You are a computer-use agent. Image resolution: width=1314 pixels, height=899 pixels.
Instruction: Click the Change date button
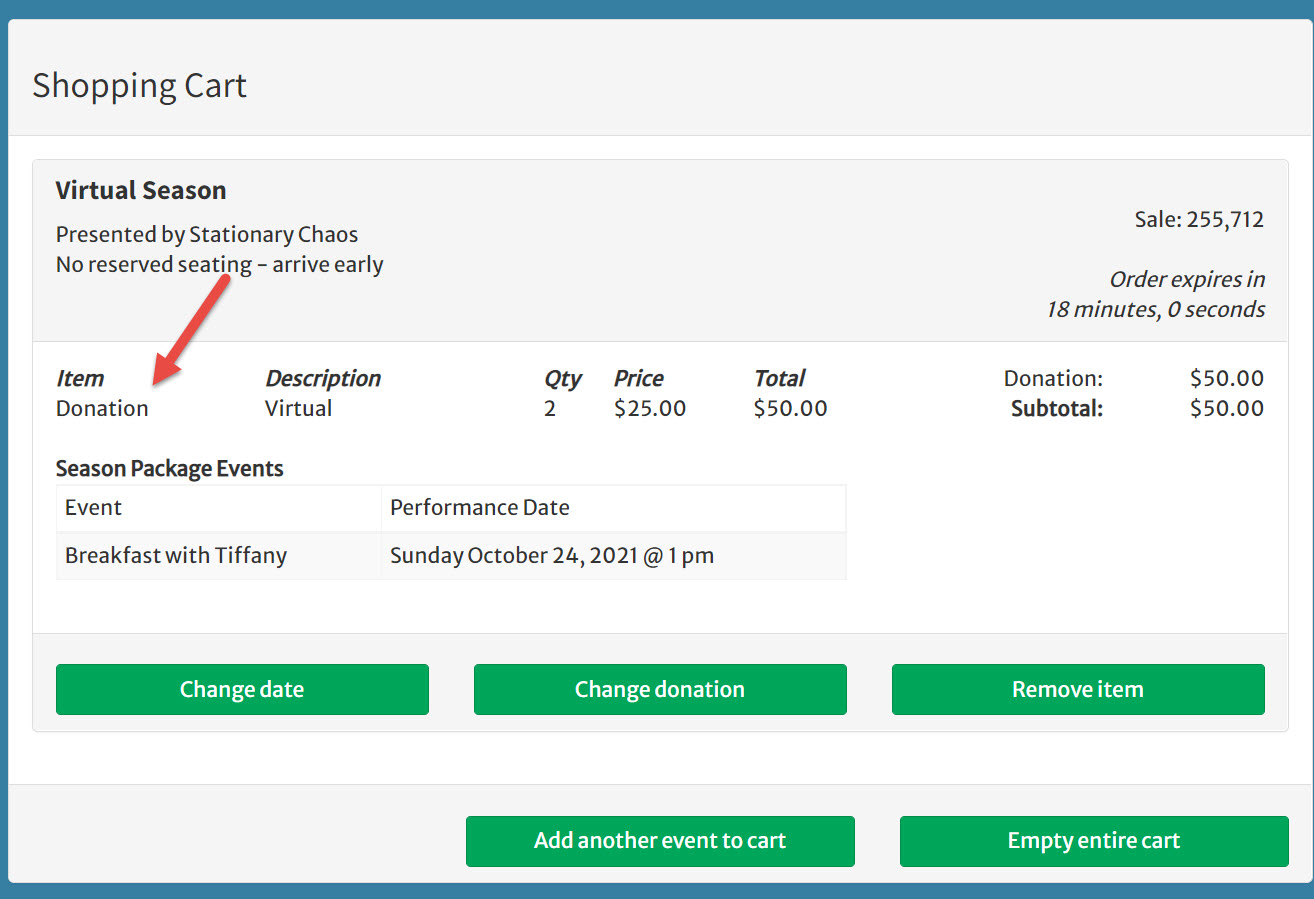pyautogui.click(x=242, y=689)
